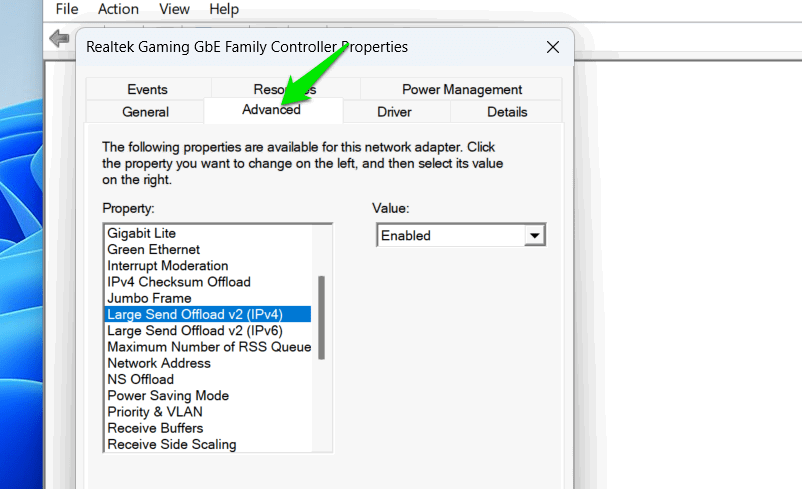Open the Value dropdown arrow

pos(535,236)
